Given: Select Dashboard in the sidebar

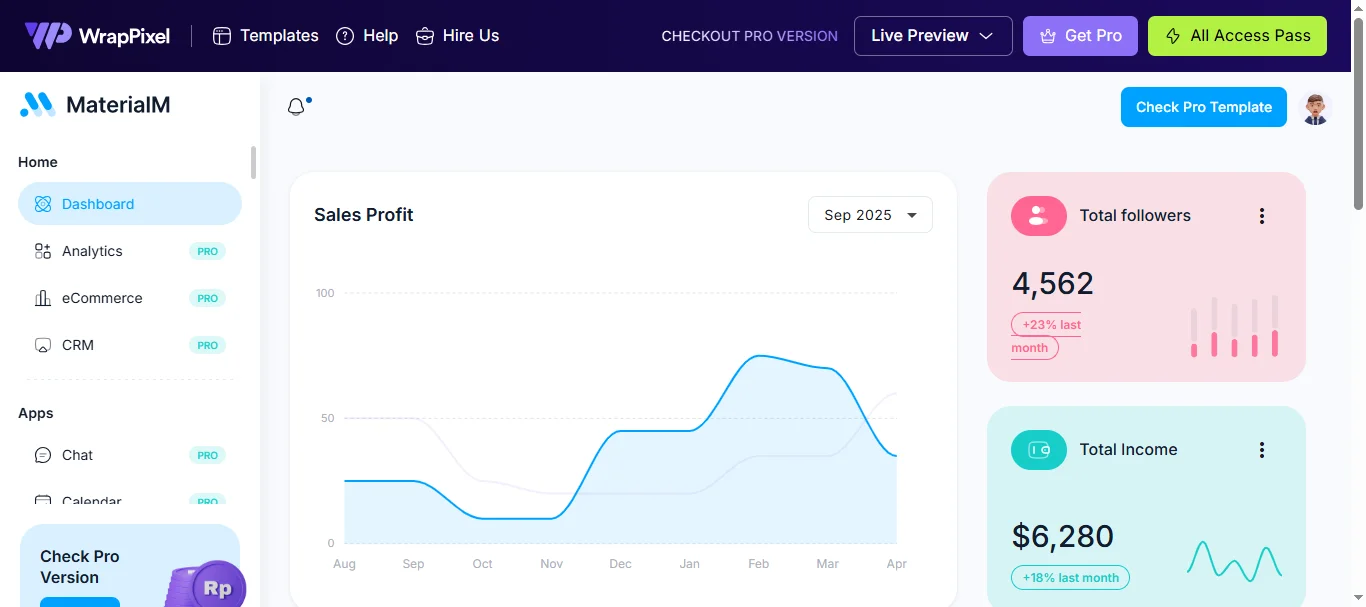Looking at the screenshot, I should point(130,204).
